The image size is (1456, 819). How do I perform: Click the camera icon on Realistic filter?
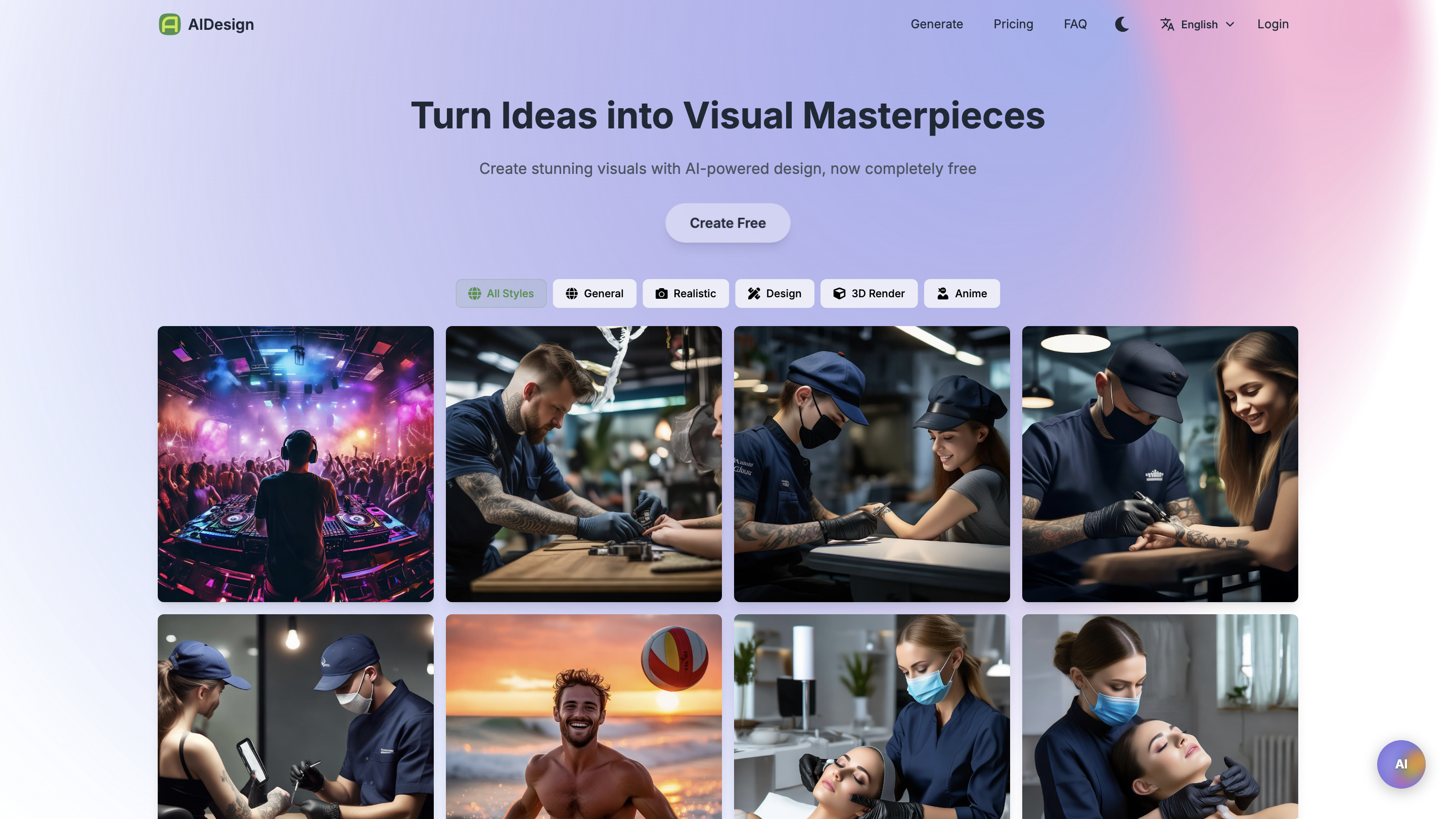click(661, 293)
